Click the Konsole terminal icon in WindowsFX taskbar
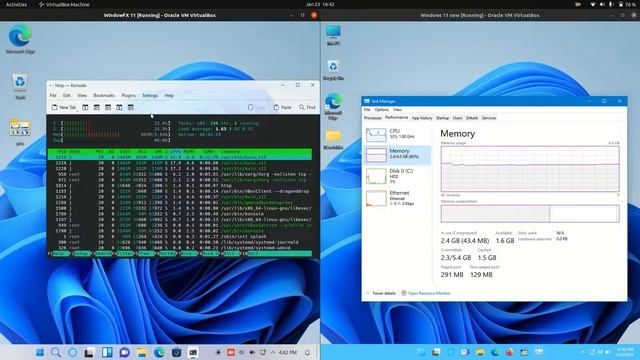640x360 pixels. coord(193,352)
